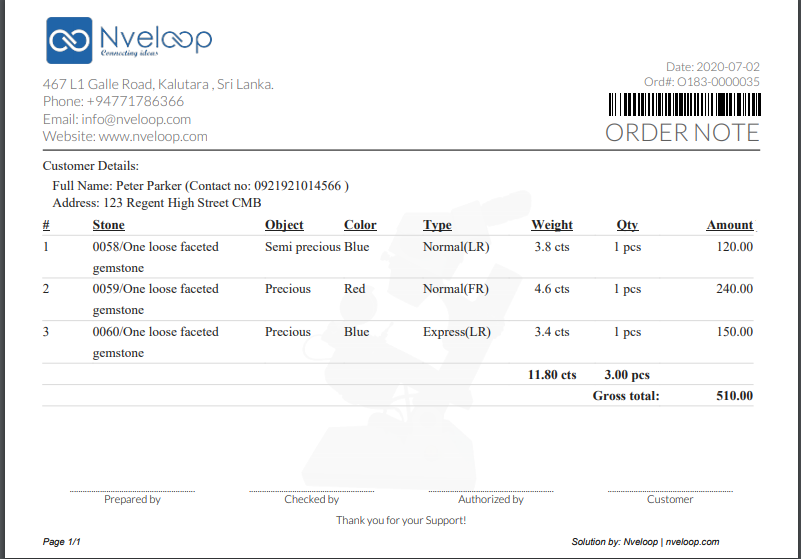Click the ORDER NOTE heading
The width and height of the screenshot is (801, 559).
682,133
